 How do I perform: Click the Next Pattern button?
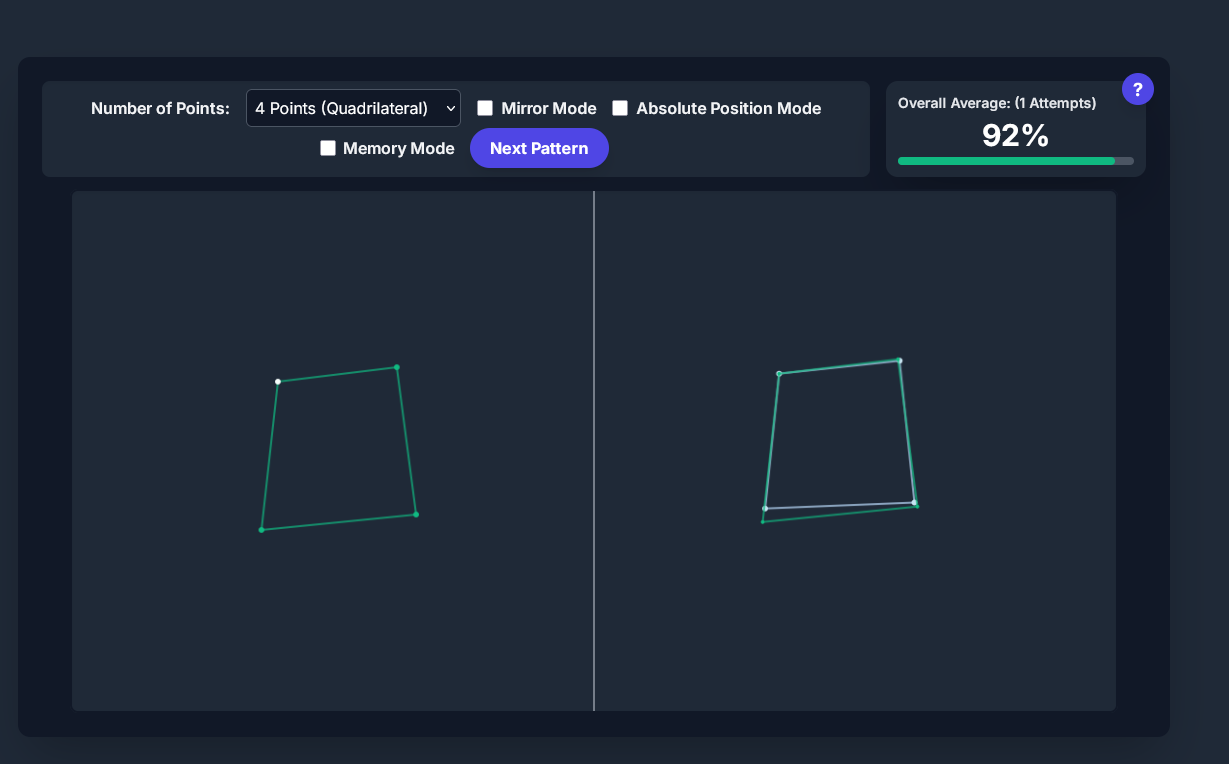click(539, 148)
